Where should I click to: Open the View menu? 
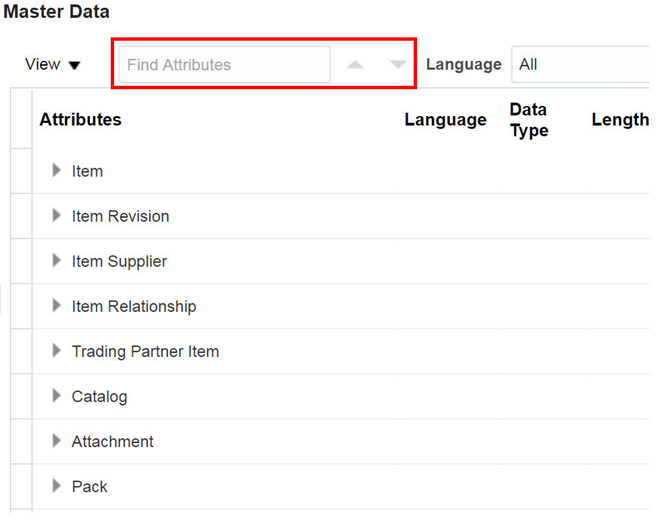pos(53,65)
